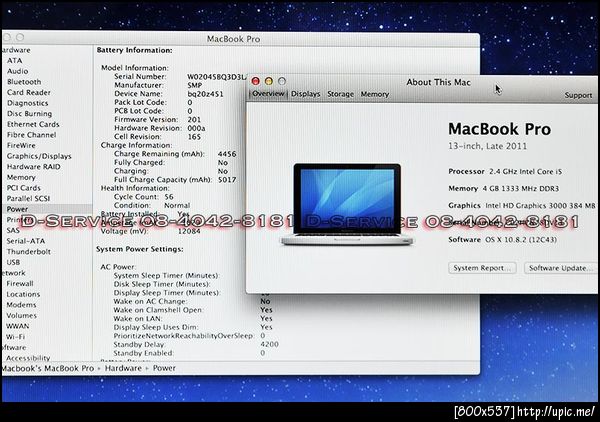This screenshot has height=422, width=600.
Task: Click the Full Charge Capacity value 5017
Action: point(227,179)
